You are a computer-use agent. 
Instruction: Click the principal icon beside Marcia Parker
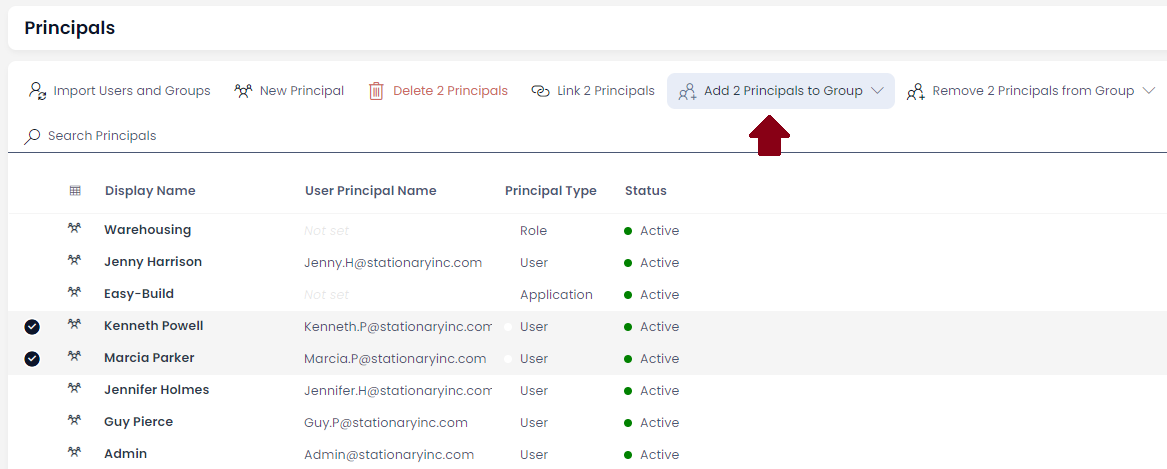(x=74, y=356)
